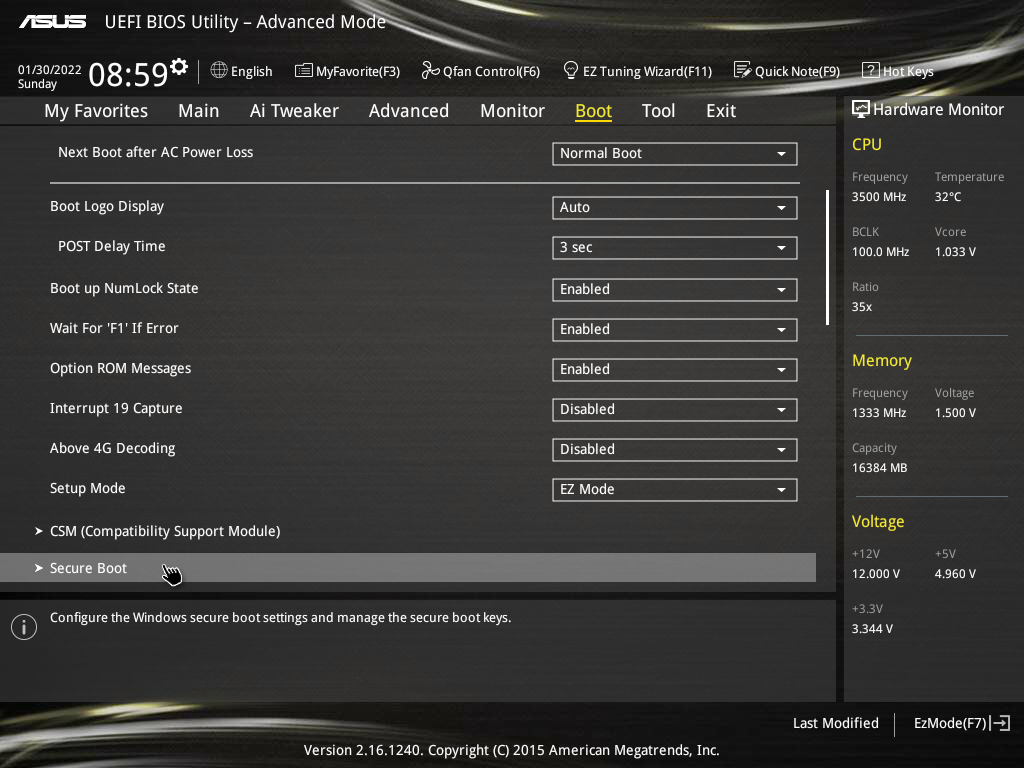This screenshot has height=768, width=1024.
Task: Click the EZ Tuning Wizard lightbulb icon
Action: point(570,70)
